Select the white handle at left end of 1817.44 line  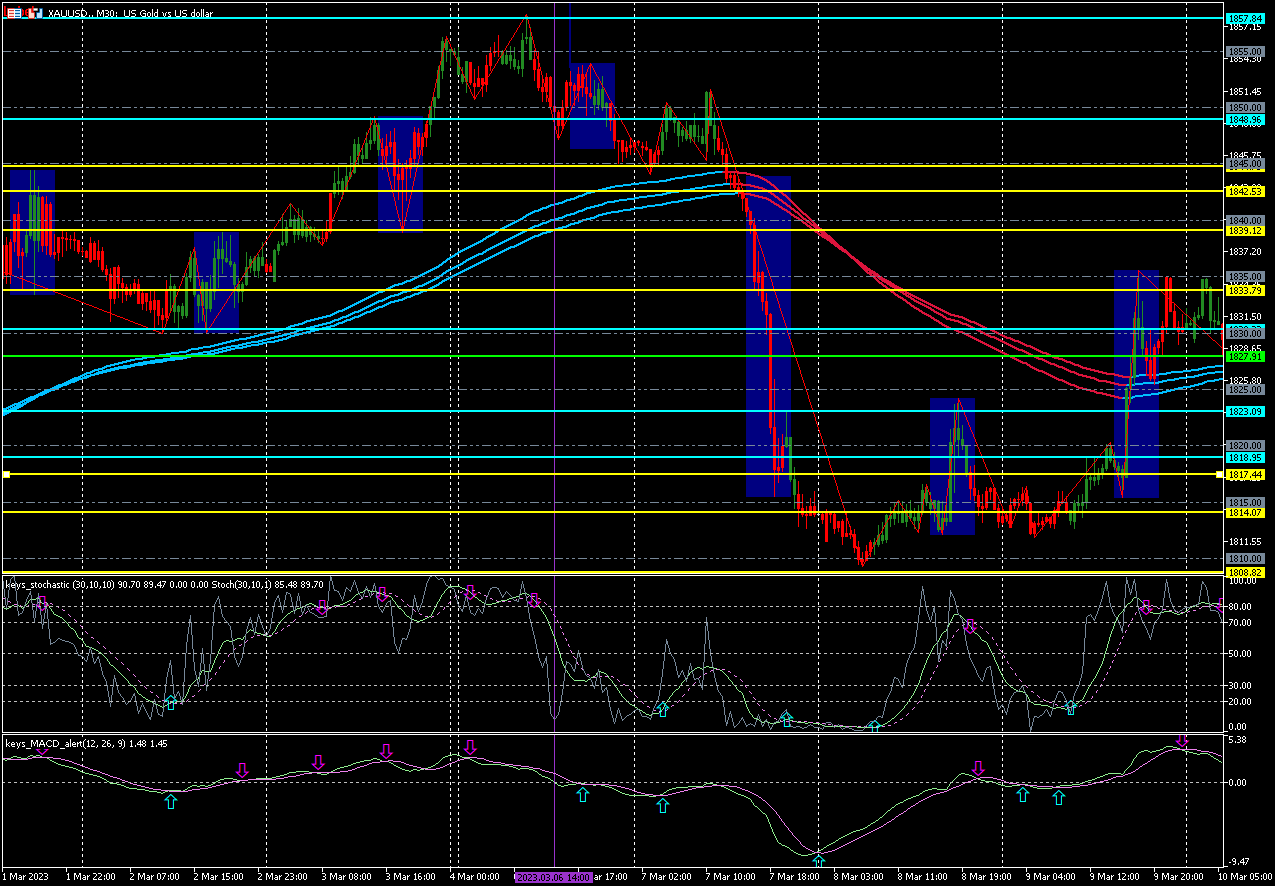[6, 475]
